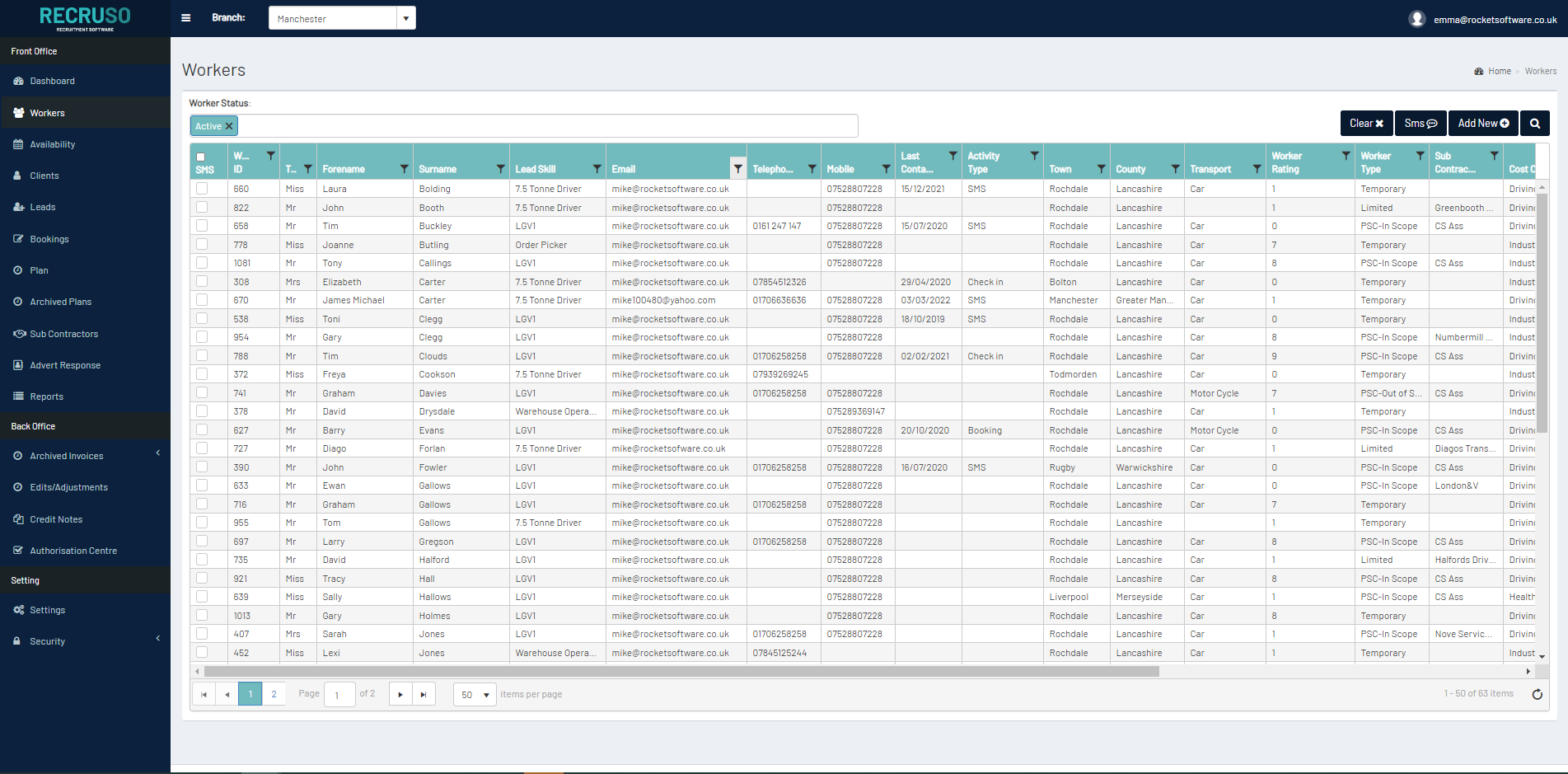Tick SMS checkbox for Tony Callings
This screenshot has height=774, width=1568.
pyautogui.click(x=202, y=263)
